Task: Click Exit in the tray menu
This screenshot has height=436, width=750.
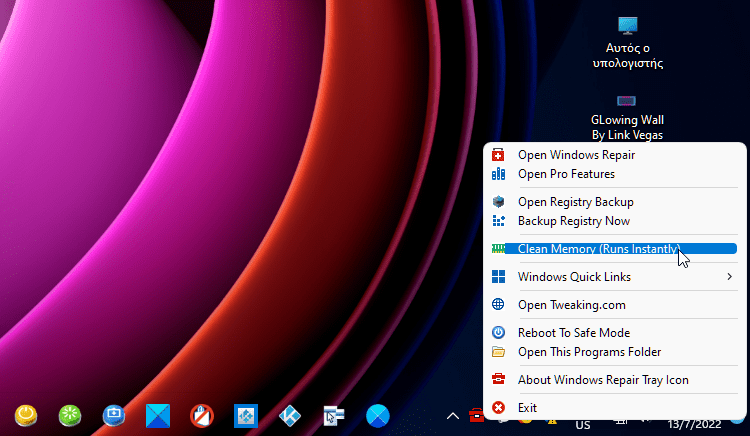Action: (x=527, y=408)
